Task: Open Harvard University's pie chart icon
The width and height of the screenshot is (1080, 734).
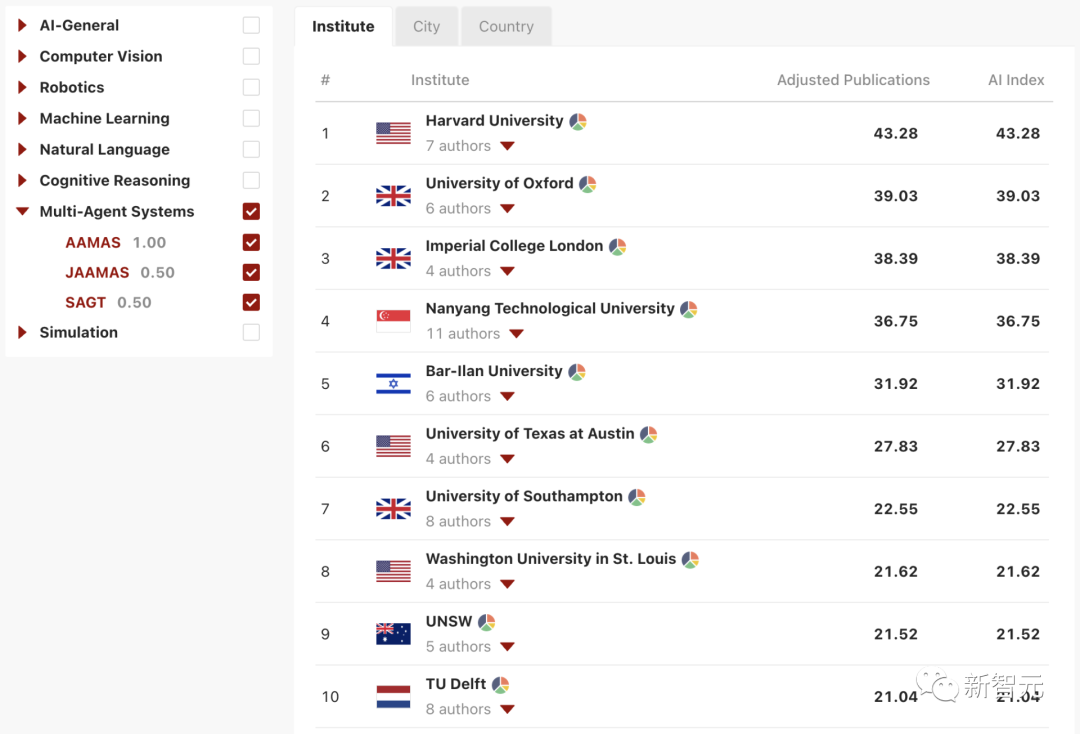Action: (578, 122)
